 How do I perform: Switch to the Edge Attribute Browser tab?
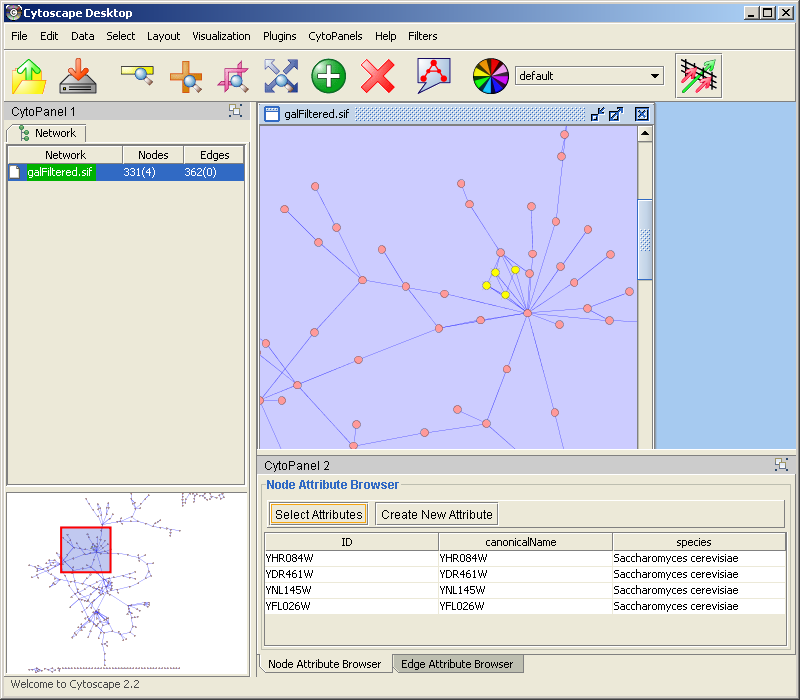[x=456, y=664]
